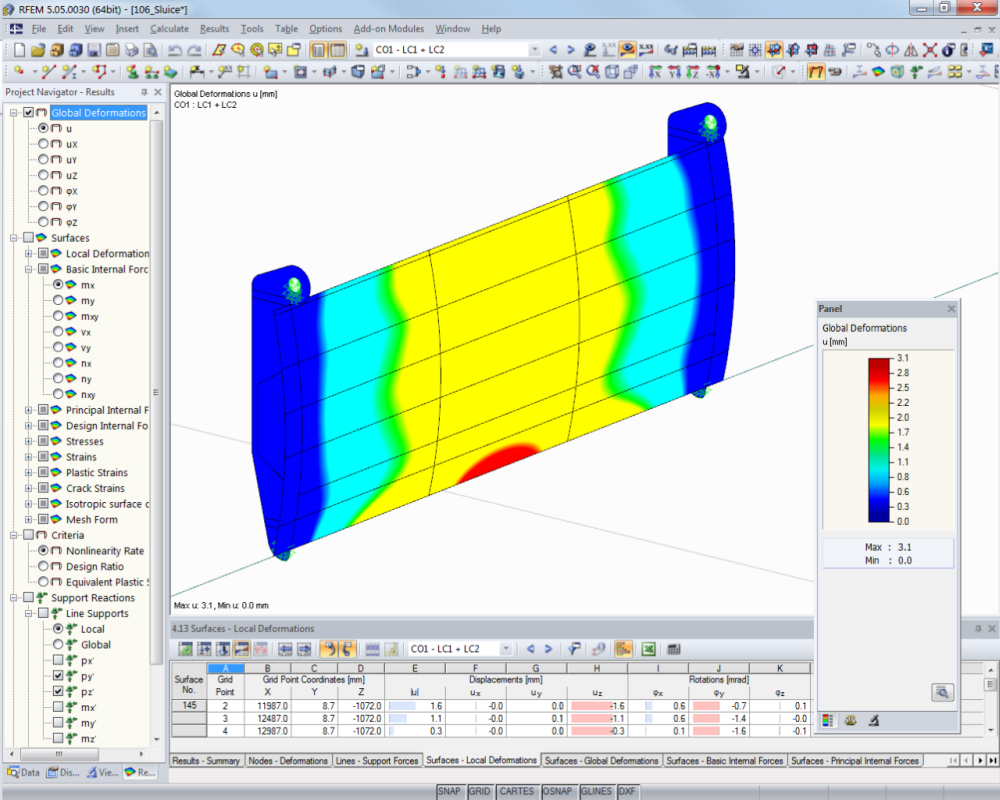Select Global line supports radio button

click(58, 644)
